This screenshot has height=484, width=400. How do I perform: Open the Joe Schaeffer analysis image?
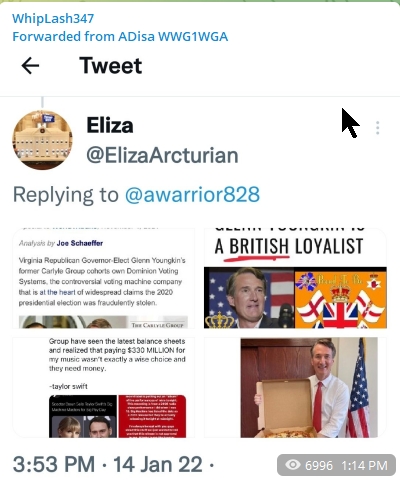click(x=104, y=278)
